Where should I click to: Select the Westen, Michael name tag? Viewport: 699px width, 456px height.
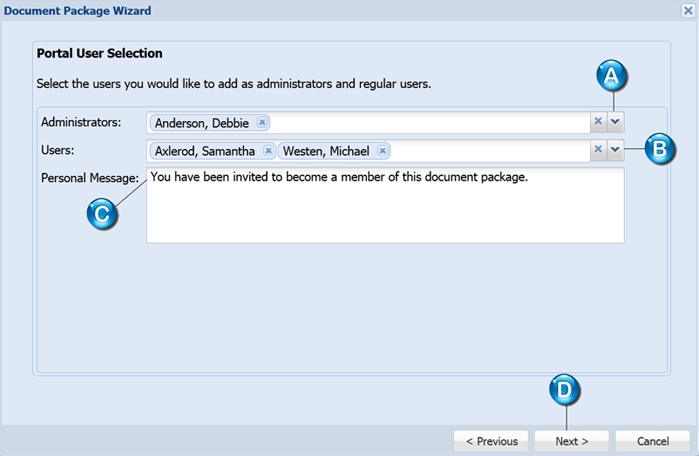point(334,151)
